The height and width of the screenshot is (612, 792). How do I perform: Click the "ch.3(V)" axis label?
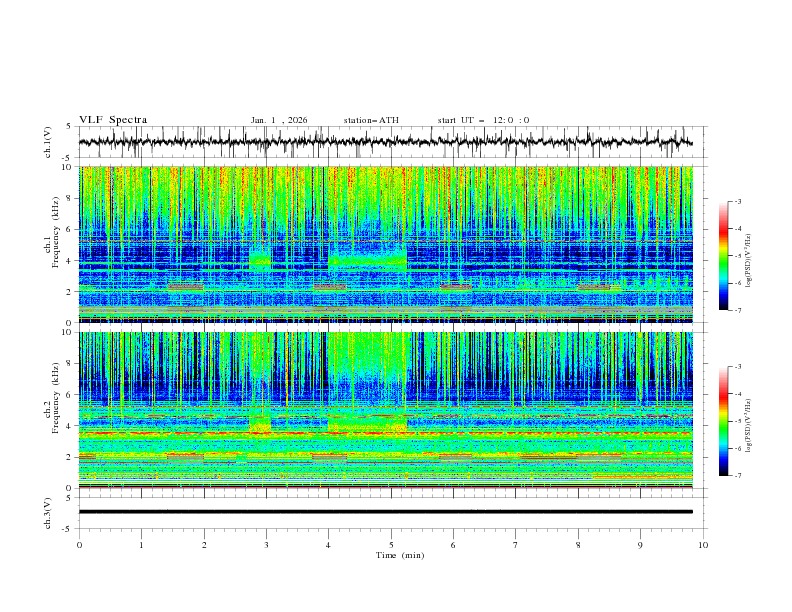[48, 513]
